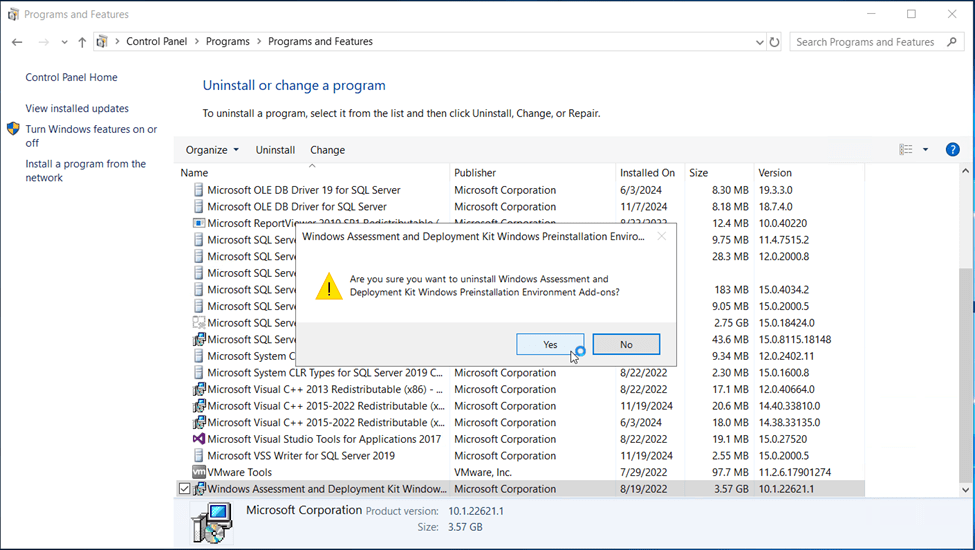The width and height of the screenshot is (975, 550).
Task: Confirm uninstall by clicking Yes
Action: 550,344
